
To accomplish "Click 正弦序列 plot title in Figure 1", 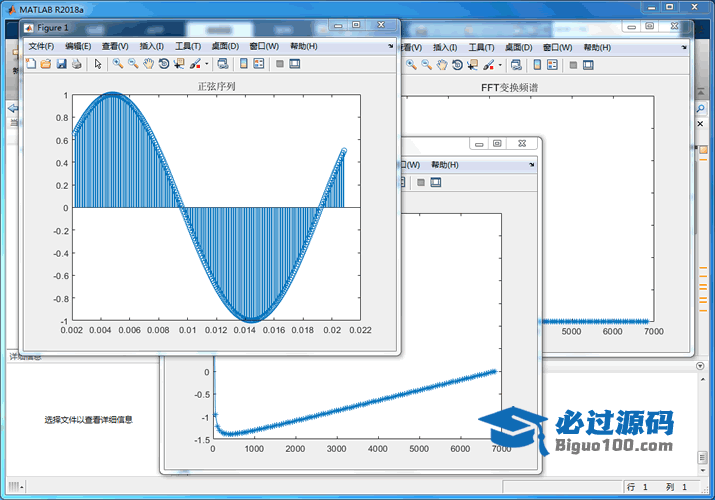I will coord(216,87).
